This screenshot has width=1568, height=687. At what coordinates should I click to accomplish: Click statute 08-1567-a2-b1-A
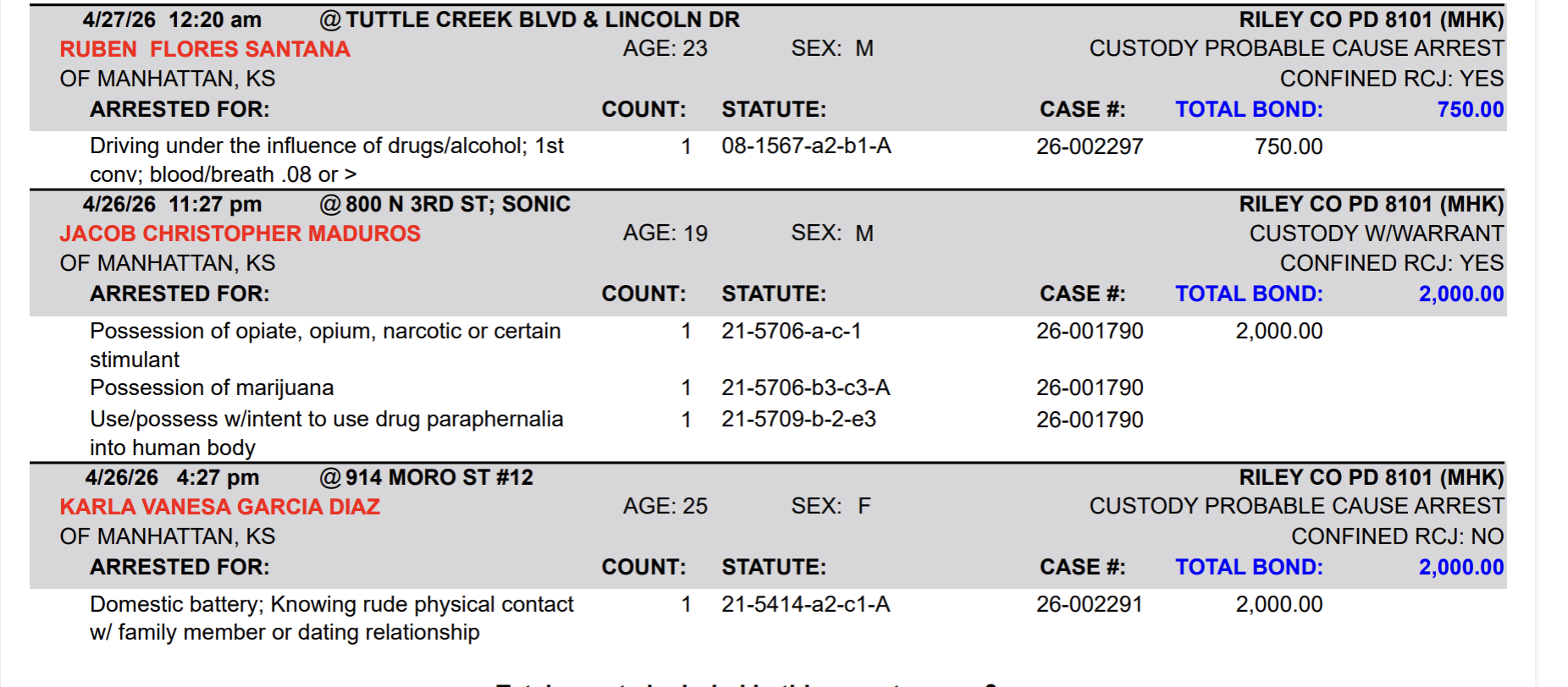tap(805, 146)
